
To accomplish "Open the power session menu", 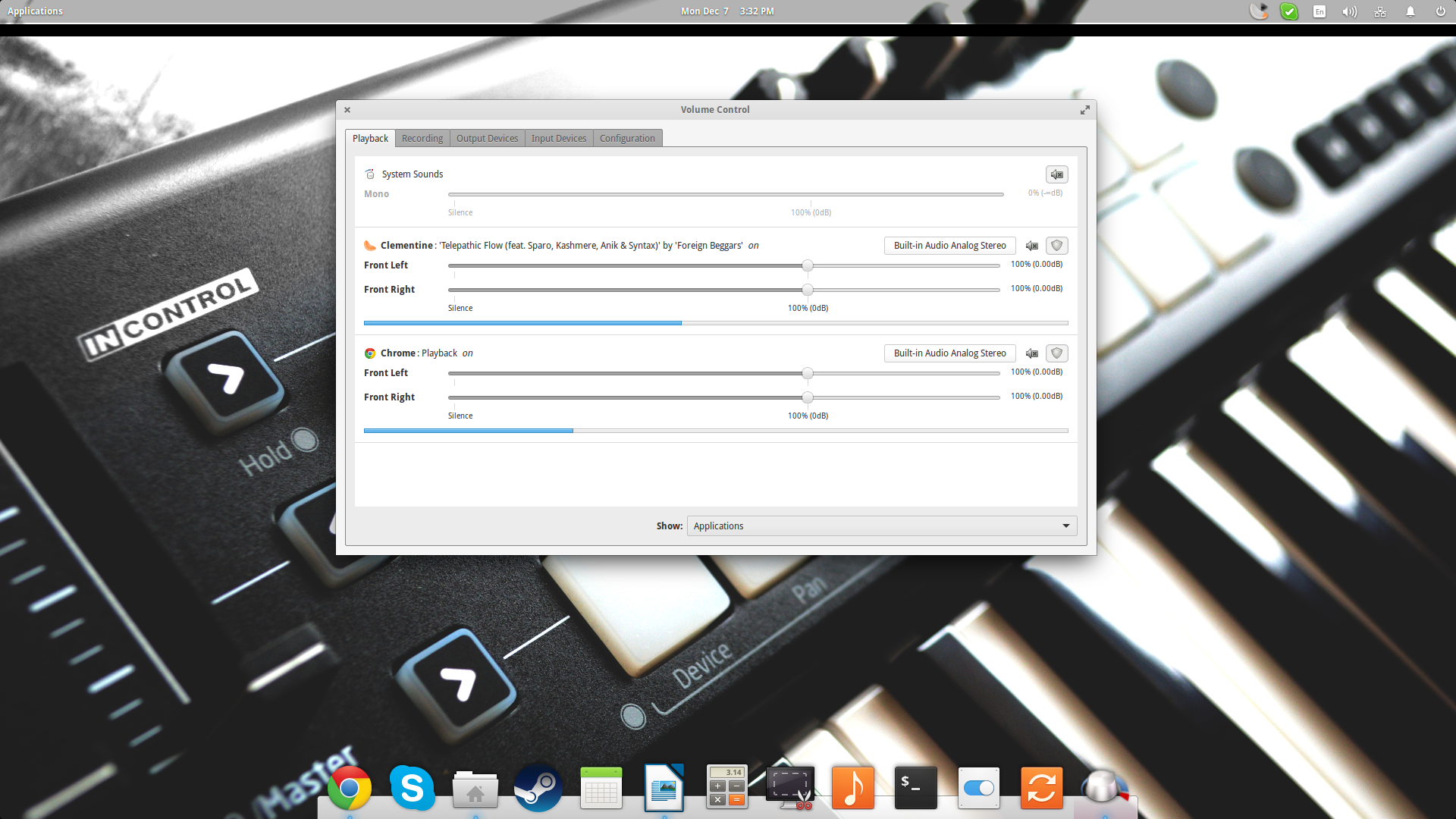I will [1440, 11].
